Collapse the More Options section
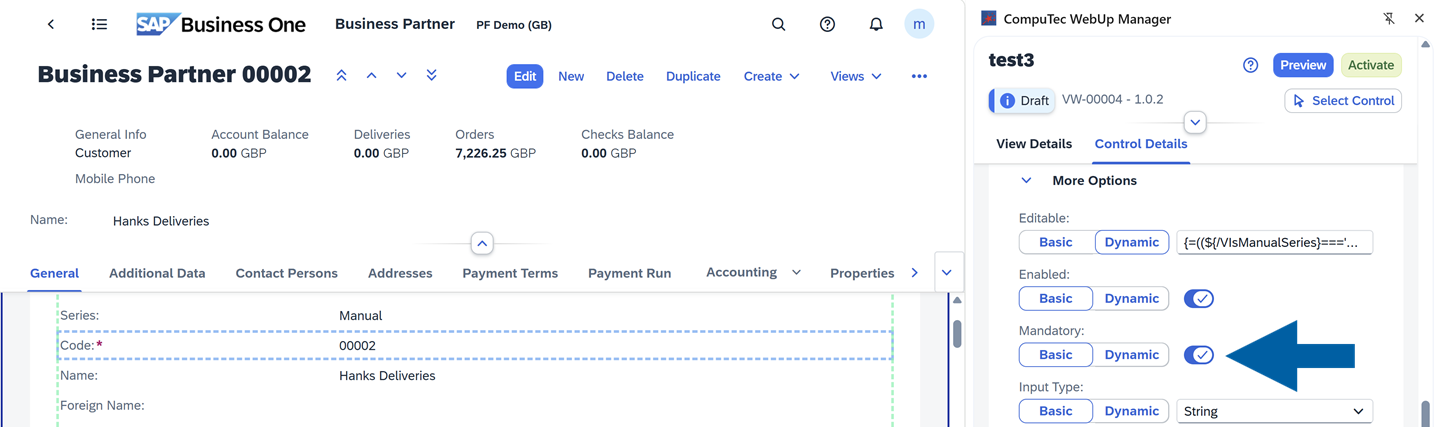The width and height of the screenshot is (1441, 427). [x=1026, y=181]
